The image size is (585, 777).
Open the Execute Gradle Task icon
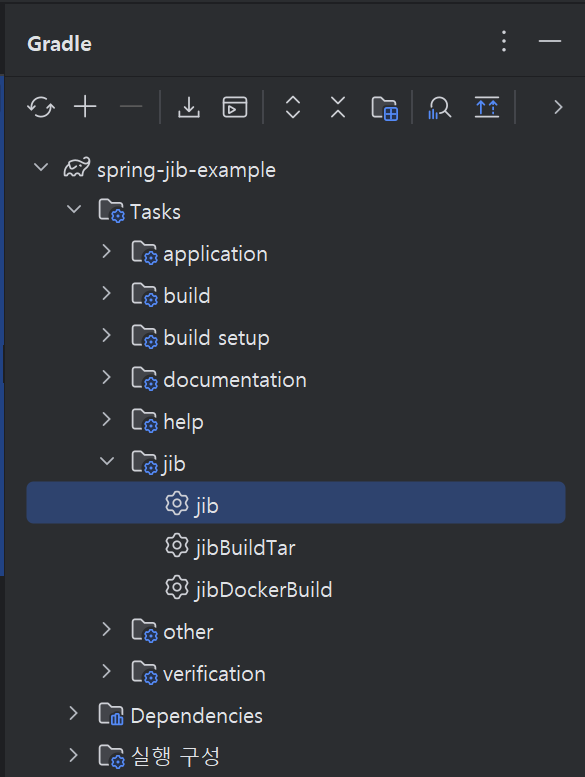coord(235,107)
